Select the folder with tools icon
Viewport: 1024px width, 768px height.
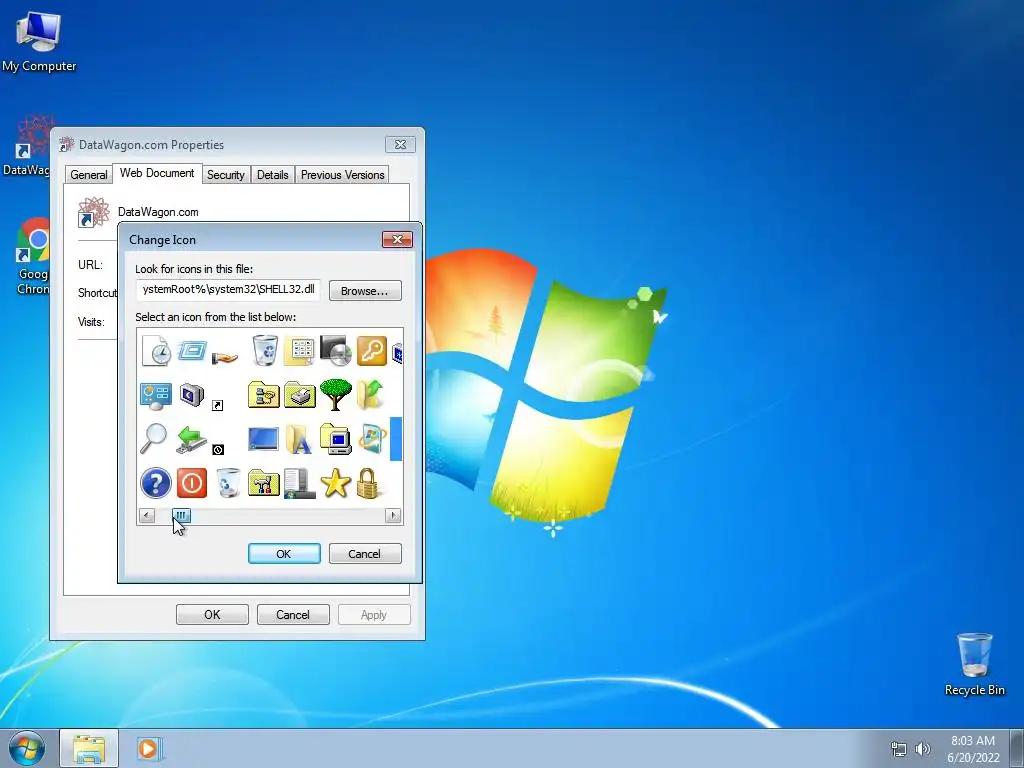(x=264, y=483)
